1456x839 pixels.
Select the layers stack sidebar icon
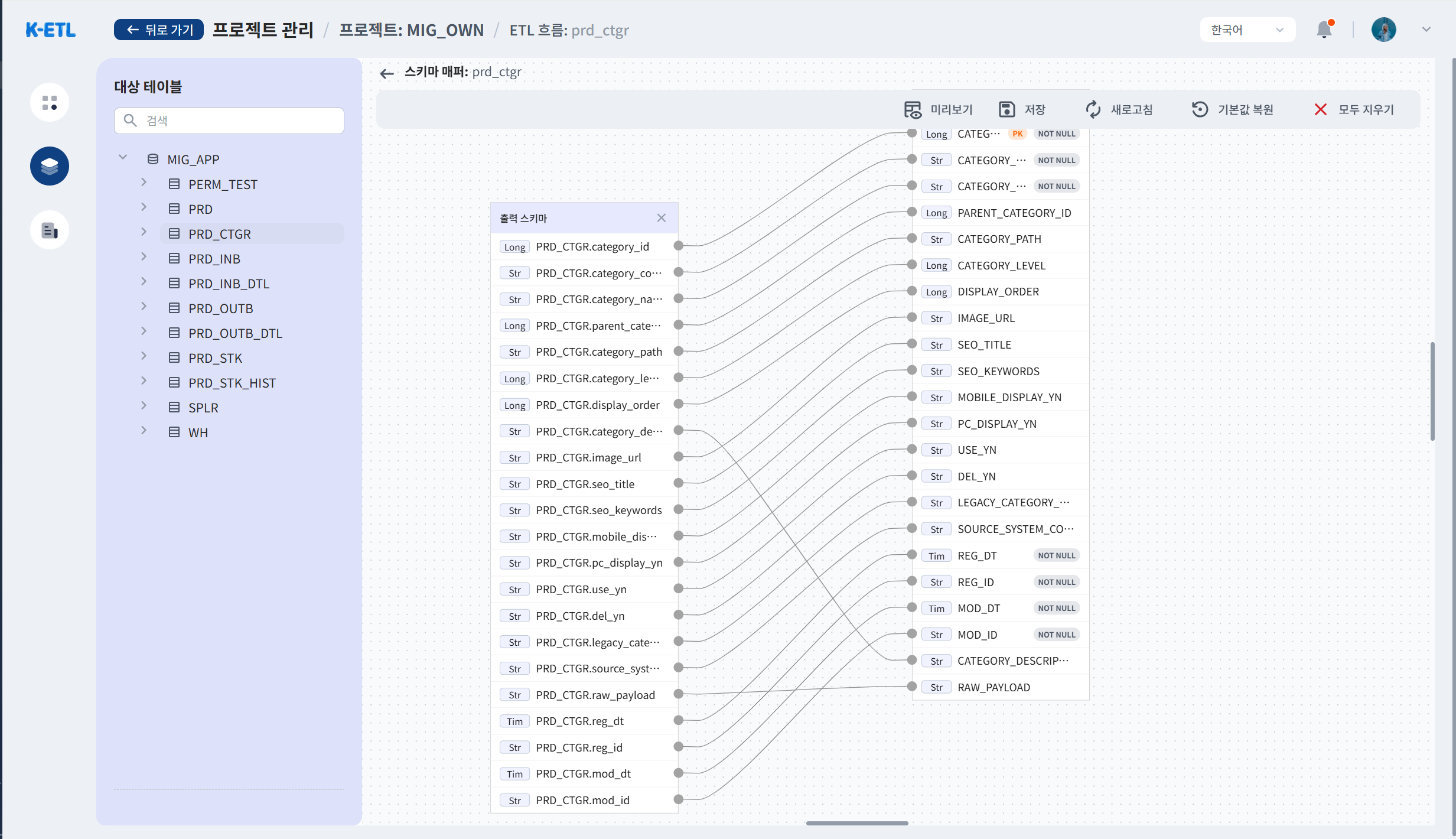[x=50, y=166]
